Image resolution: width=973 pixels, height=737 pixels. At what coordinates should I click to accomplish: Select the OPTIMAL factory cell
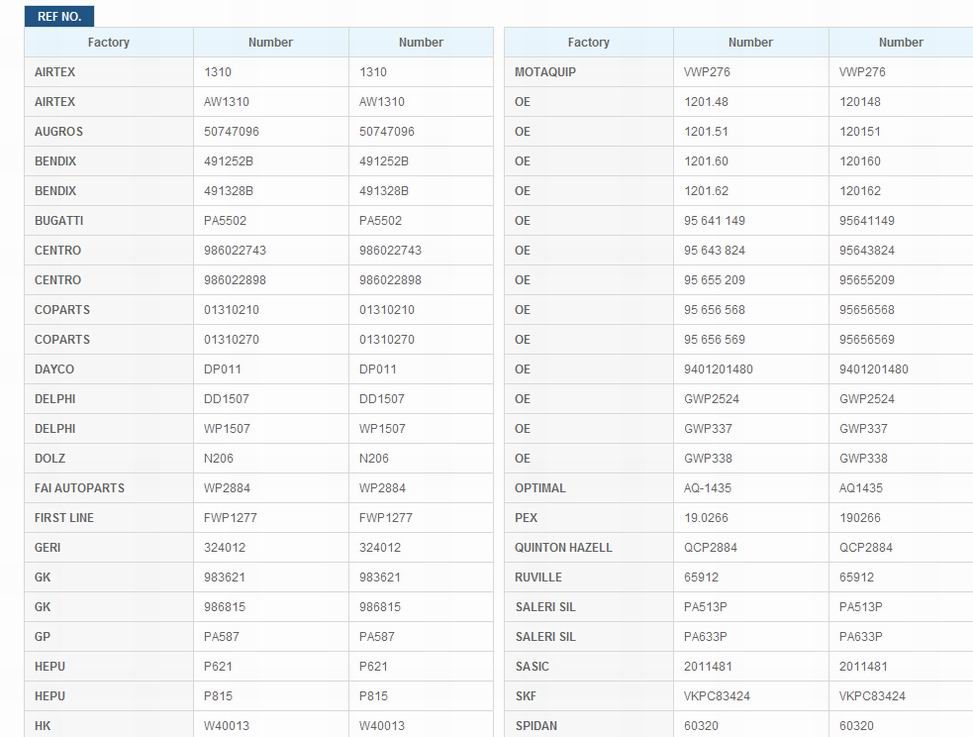tap(588, 488)
